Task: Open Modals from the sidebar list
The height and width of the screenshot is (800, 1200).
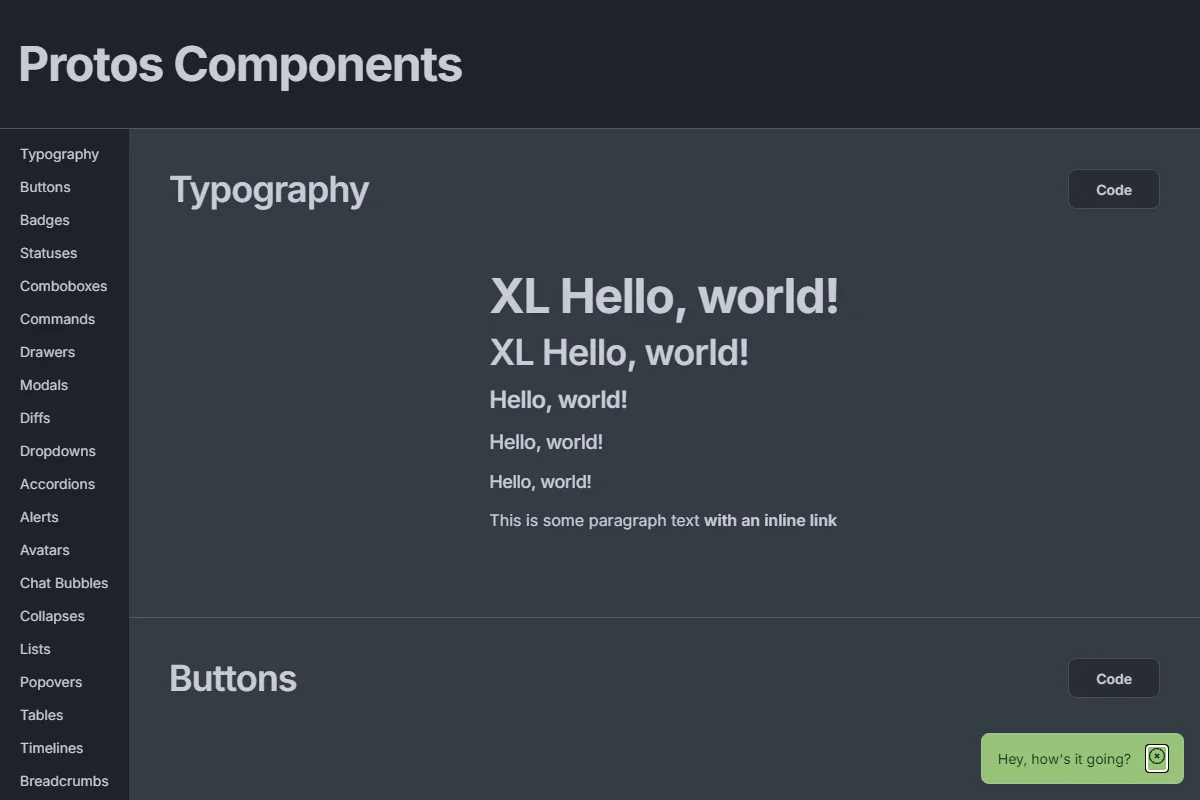Action: (44, 385)
